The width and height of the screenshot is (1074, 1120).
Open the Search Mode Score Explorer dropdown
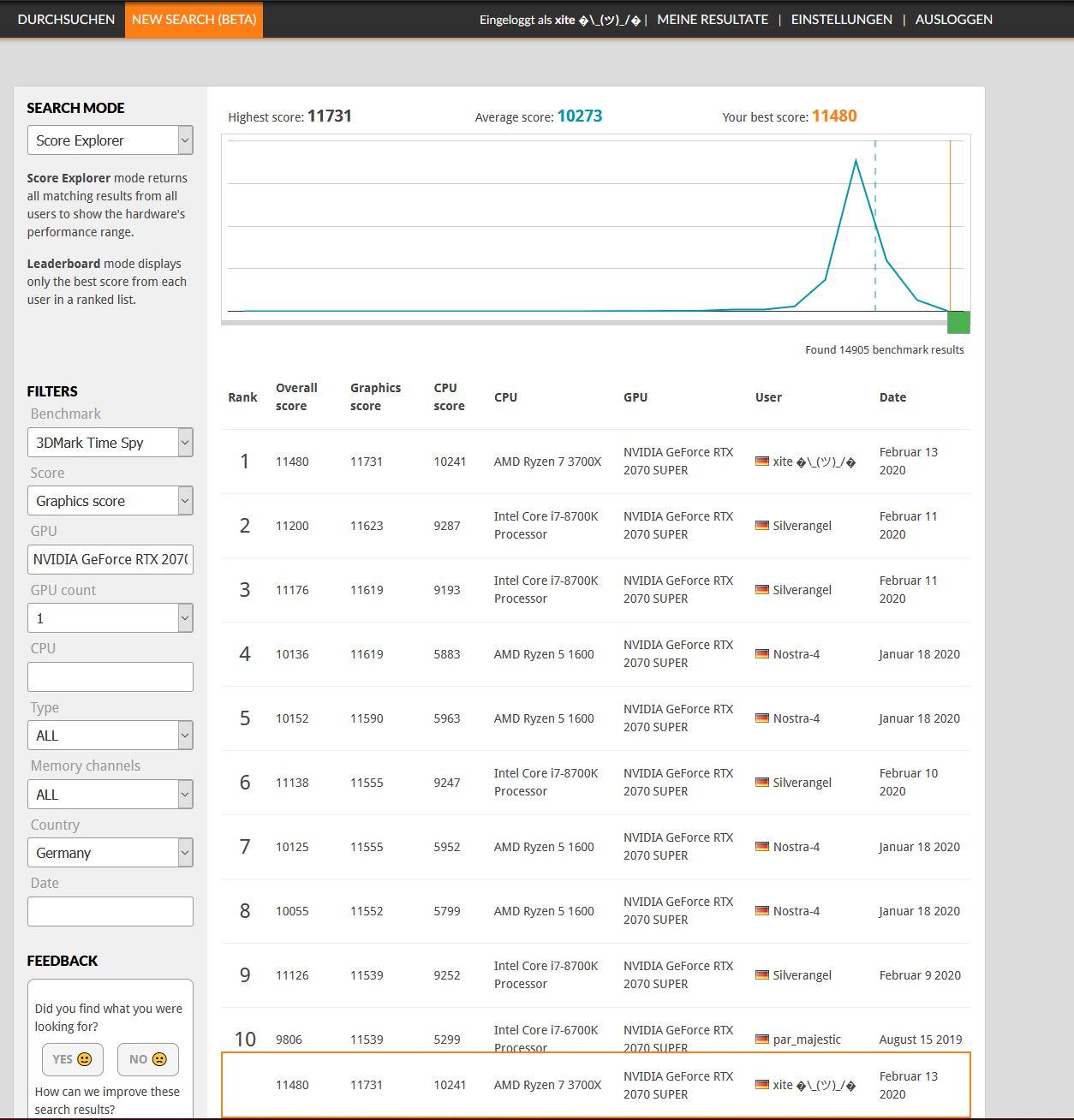110,140
